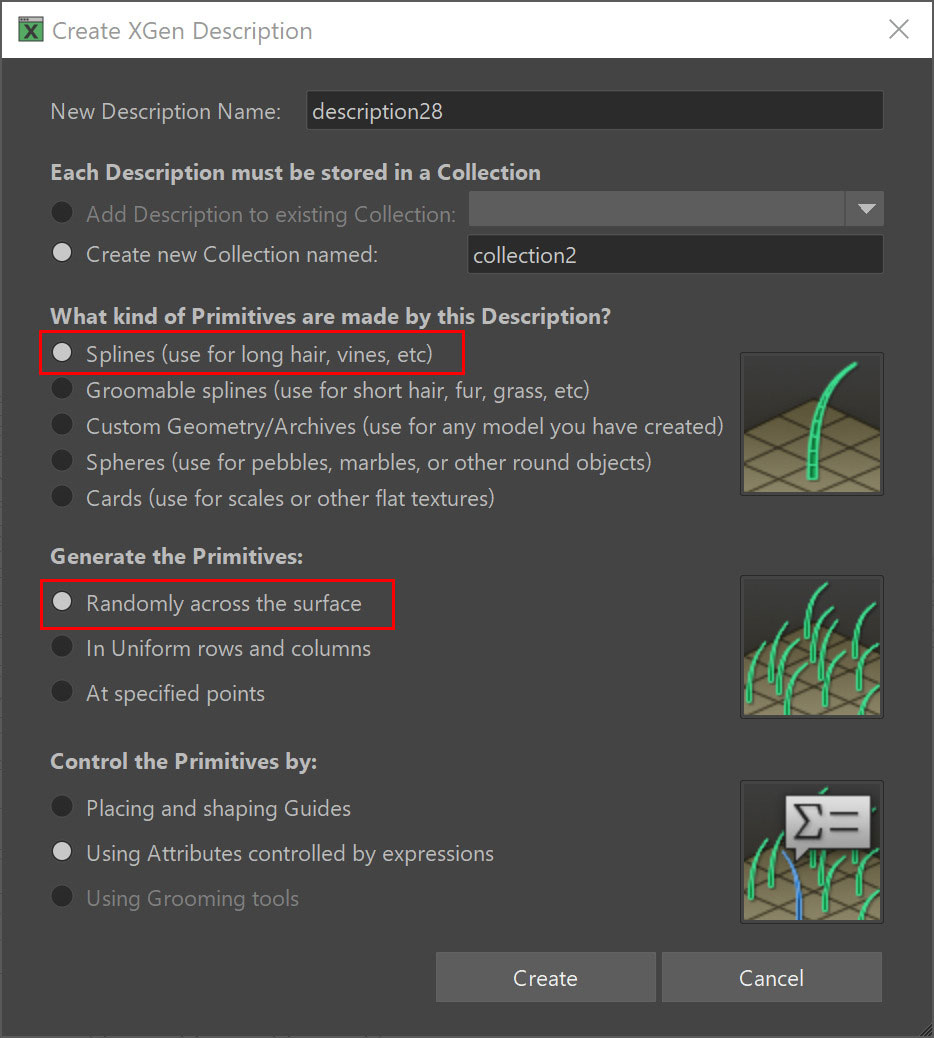This screenshot has height=1038, width=934.
Task: Click the Cancel button
Action: [771, 977]
